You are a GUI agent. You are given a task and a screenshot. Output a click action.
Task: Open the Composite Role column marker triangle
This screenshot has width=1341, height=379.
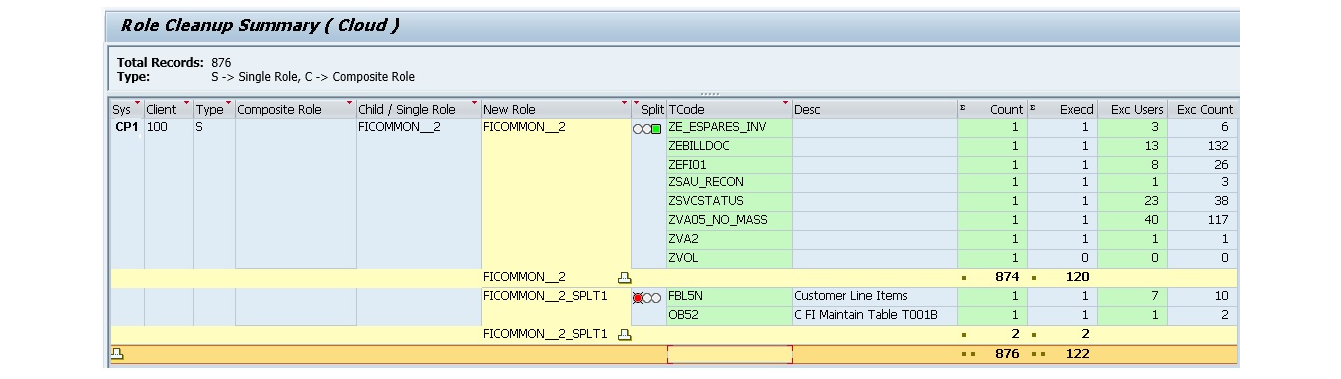[x=350, y=103]
